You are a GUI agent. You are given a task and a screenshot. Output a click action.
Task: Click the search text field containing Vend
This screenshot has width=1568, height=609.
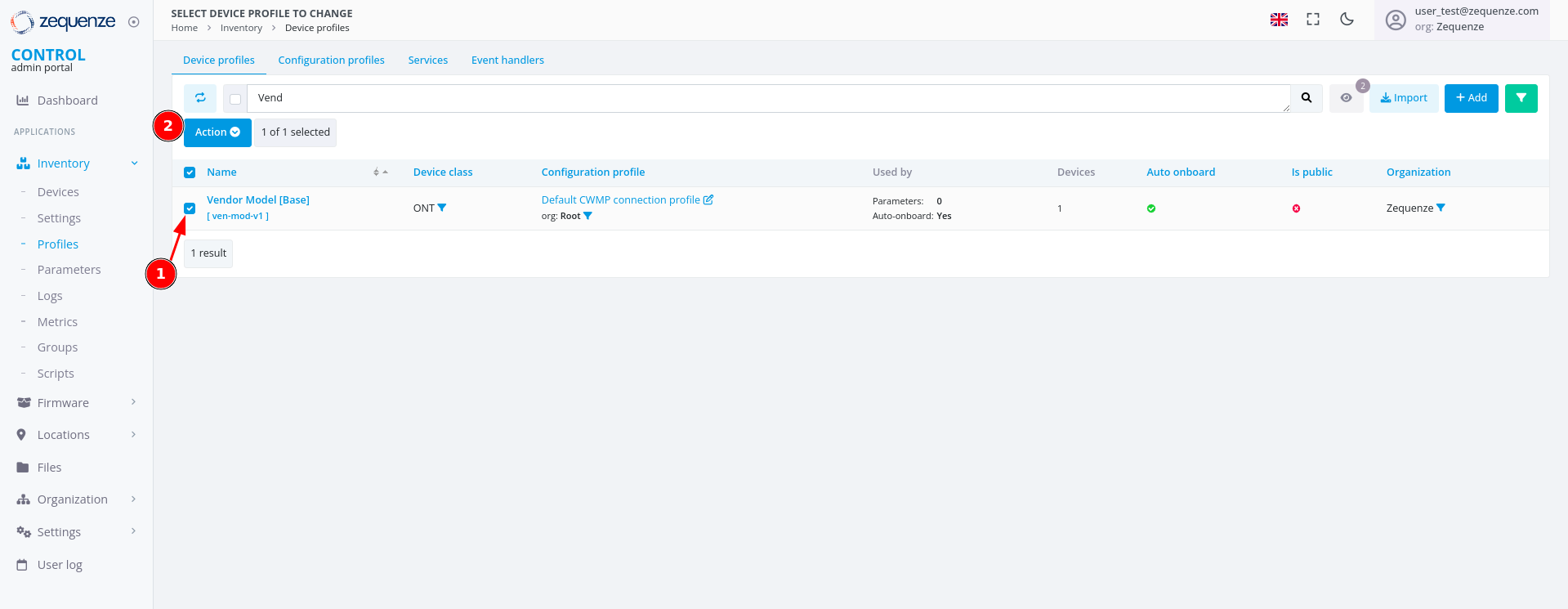click(x=768, y=98)
